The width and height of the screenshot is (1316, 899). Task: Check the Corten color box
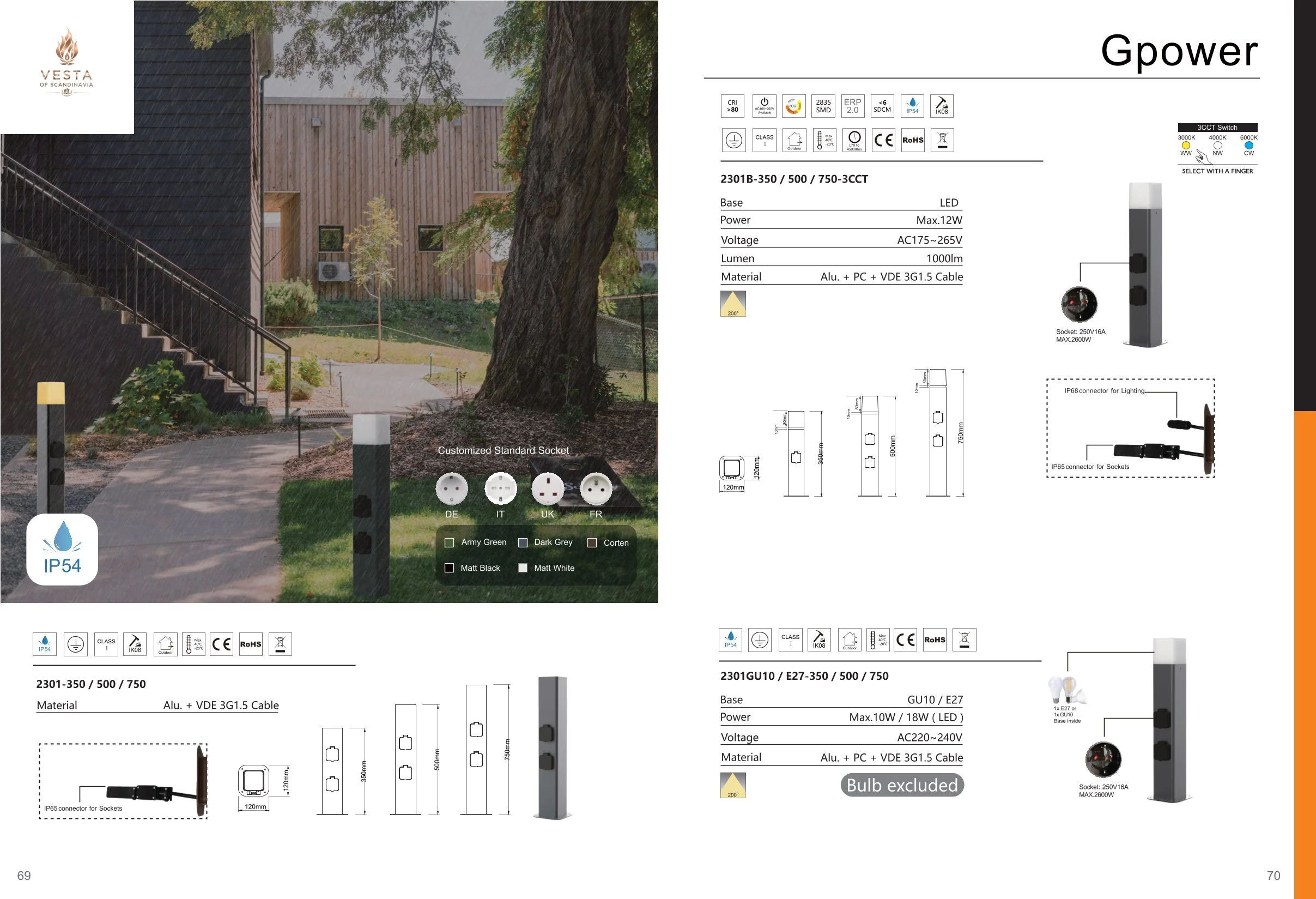tap(592, 542)
